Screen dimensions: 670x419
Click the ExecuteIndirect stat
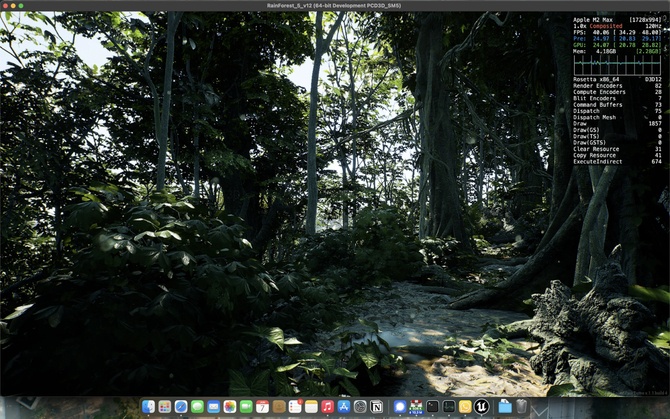coord(617,162)
